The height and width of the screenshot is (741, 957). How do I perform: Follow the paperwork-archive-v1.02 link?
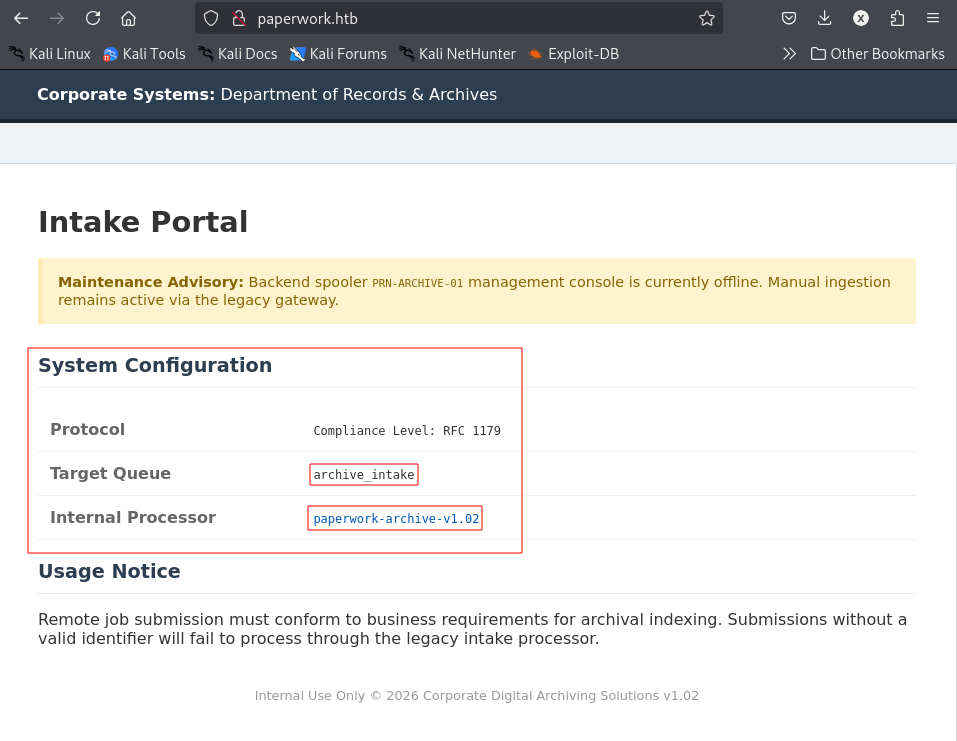pyautogui.click(x=396, y=519)
